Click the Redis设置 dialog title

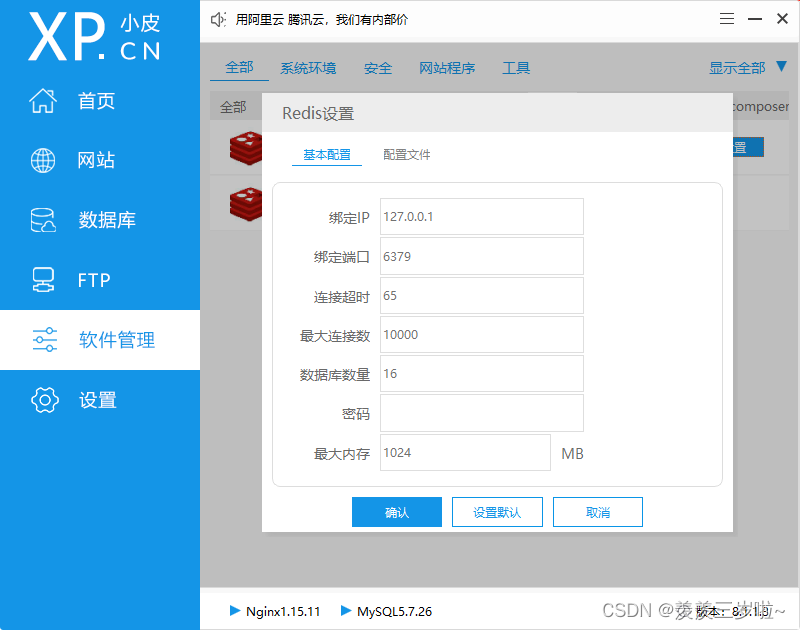[x=318, y=113]
